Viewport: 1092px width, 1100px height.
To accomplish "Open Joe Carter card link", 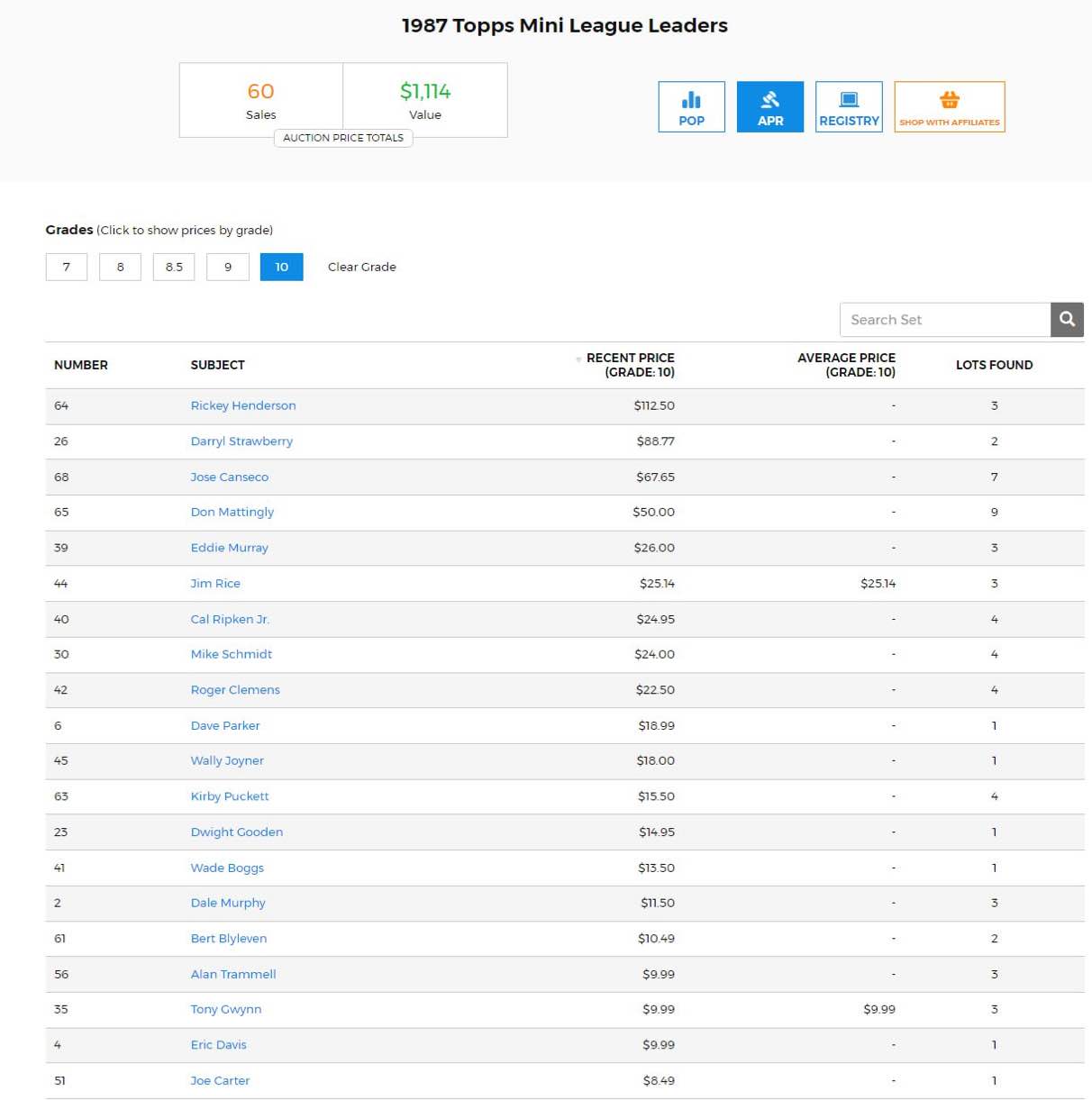I will pos(220,1080).
